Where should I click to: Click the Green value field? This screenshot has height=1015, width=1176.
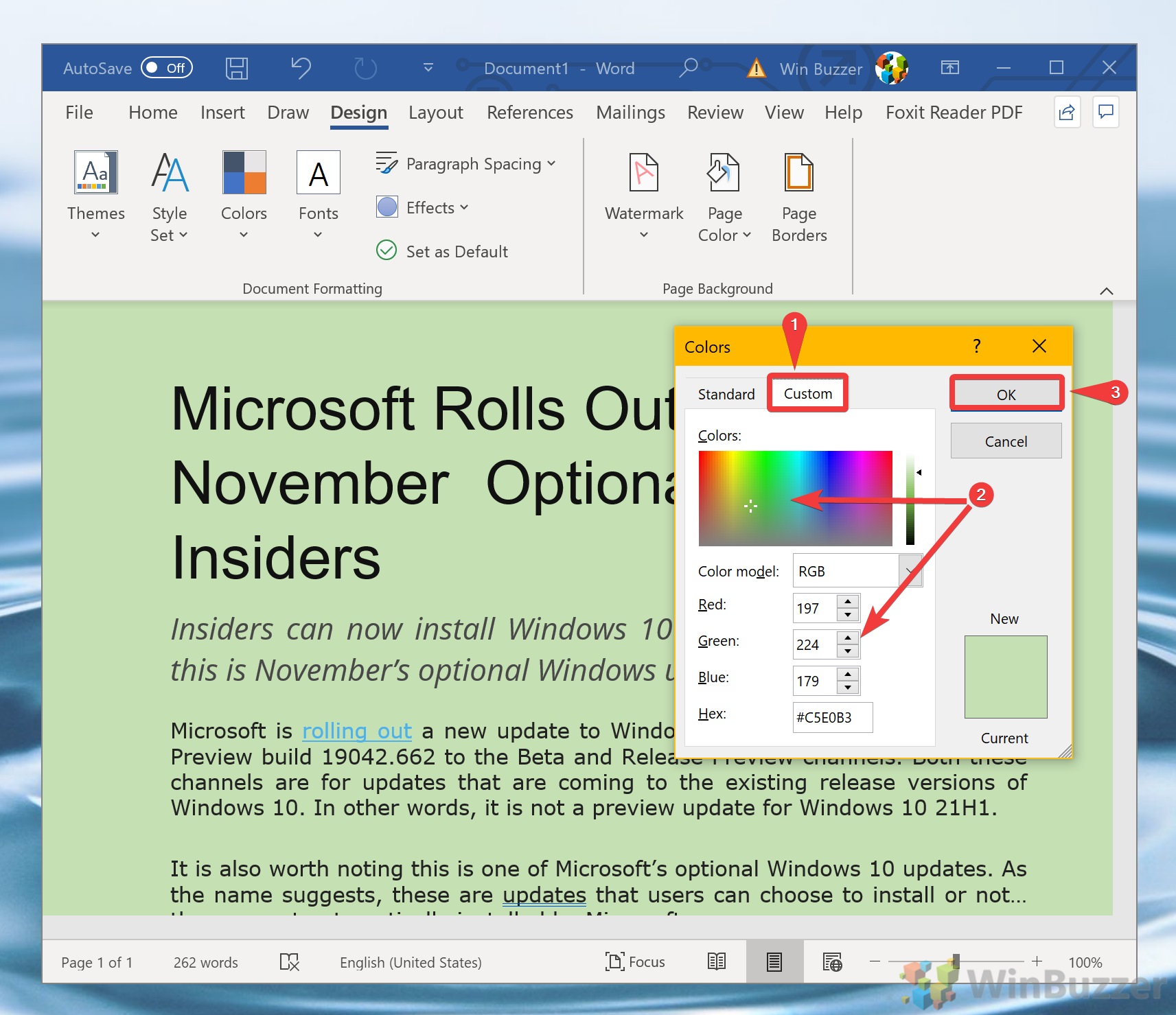(x=815, y=644)
